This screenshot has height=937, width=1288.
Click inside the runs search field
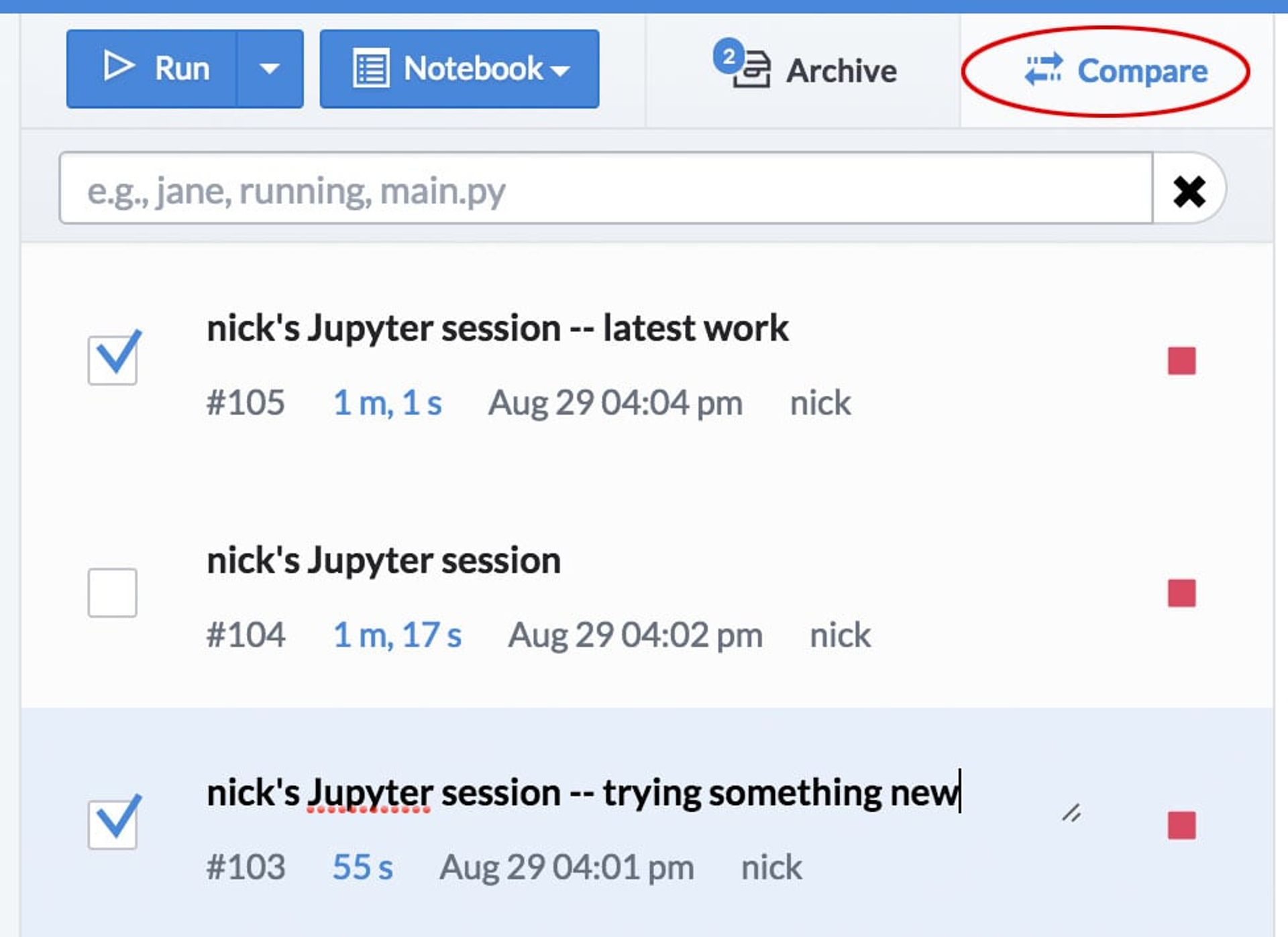(470, 192)
